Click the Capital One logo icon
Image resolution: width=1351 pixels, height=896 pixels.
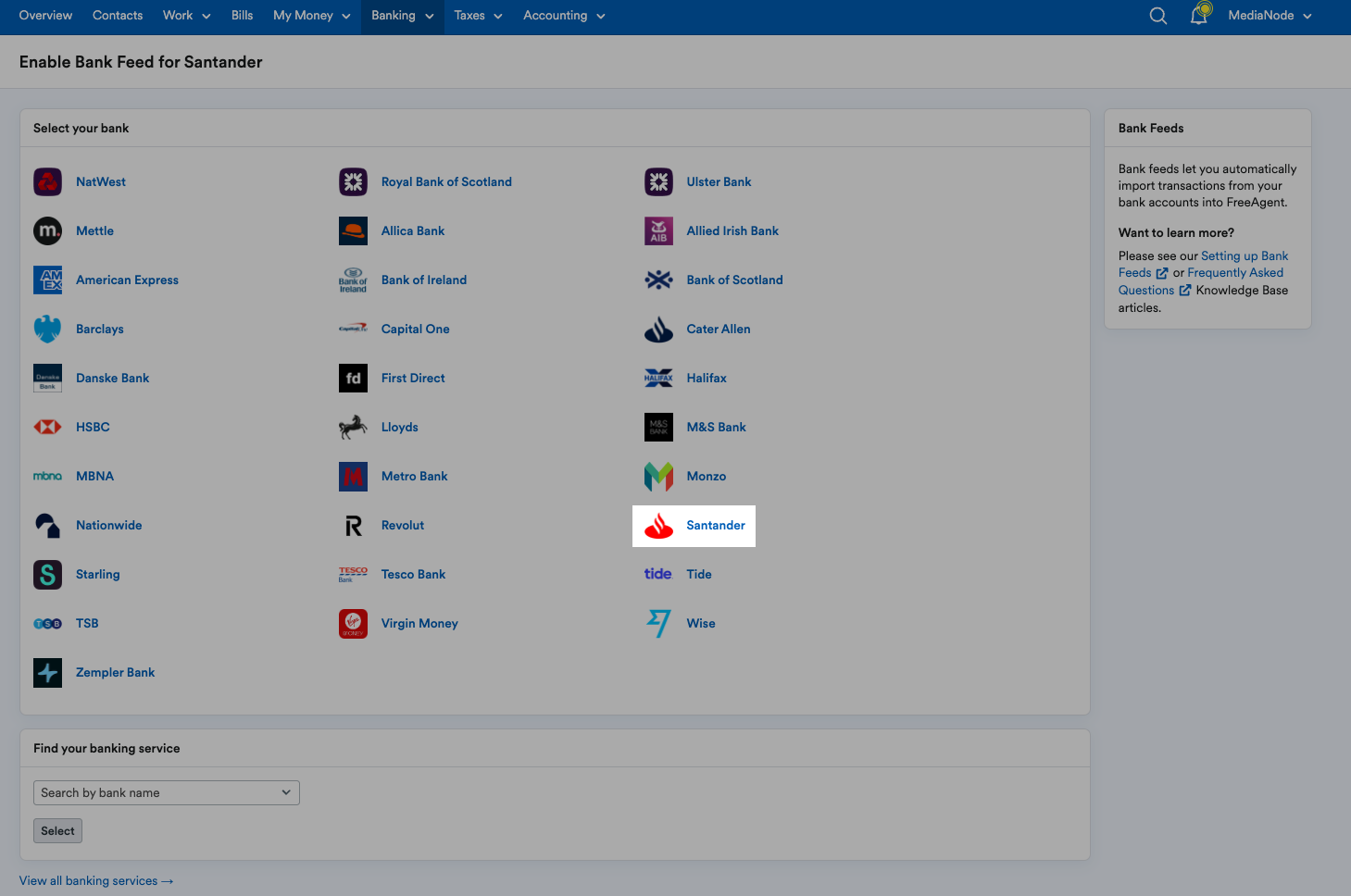click(353, 329)
